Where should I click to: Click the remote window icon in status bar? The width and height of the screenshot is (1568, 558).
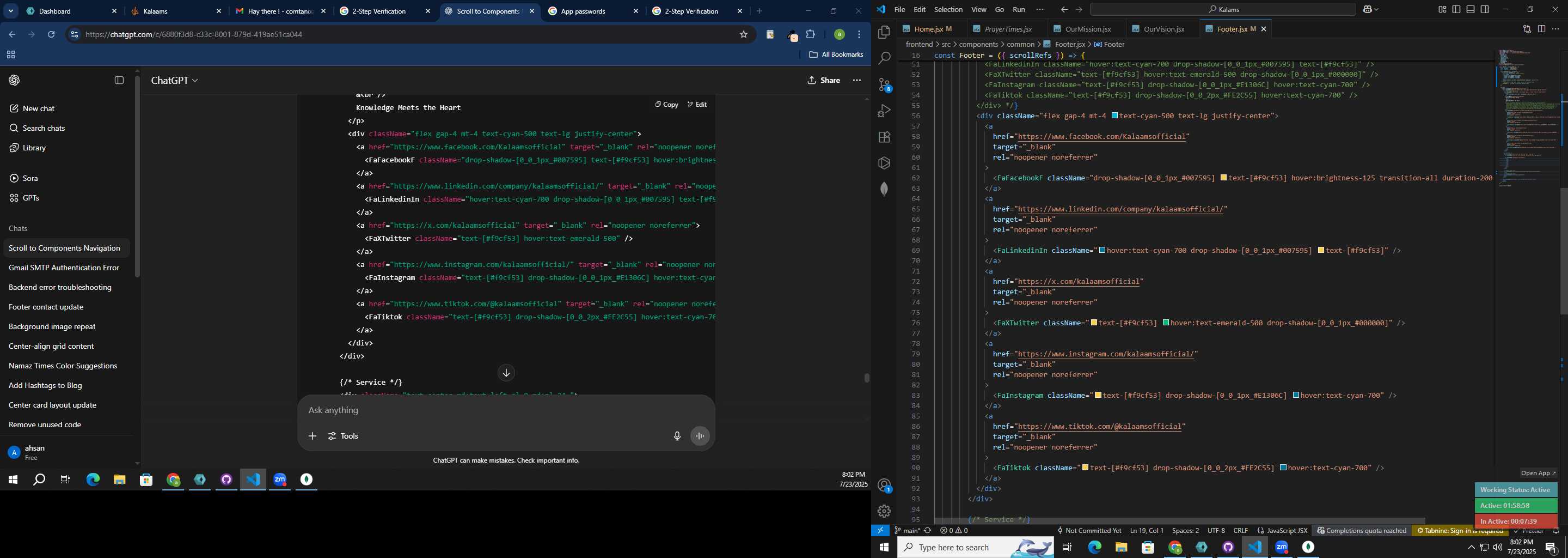(x=880, y=531)
